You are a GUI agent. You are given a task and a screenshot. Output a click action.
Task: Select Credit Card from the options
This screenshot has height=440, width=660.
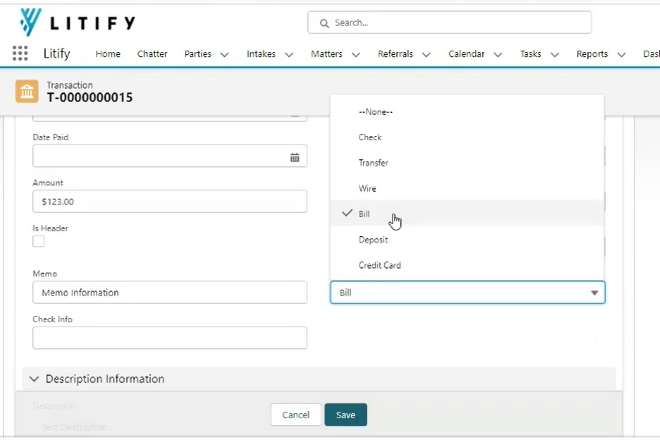click(379, 265)
